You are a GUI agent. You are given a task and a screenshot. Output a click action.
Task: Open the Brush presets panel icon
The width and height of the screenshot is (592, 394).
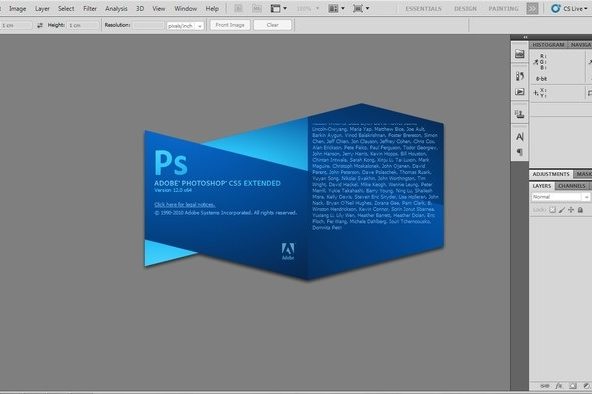point(520,76)
